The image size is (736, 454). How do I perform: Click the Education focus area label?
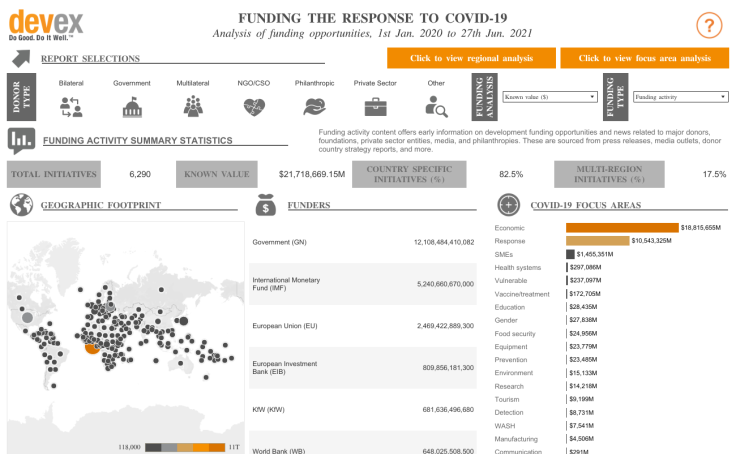click(509, 307)
